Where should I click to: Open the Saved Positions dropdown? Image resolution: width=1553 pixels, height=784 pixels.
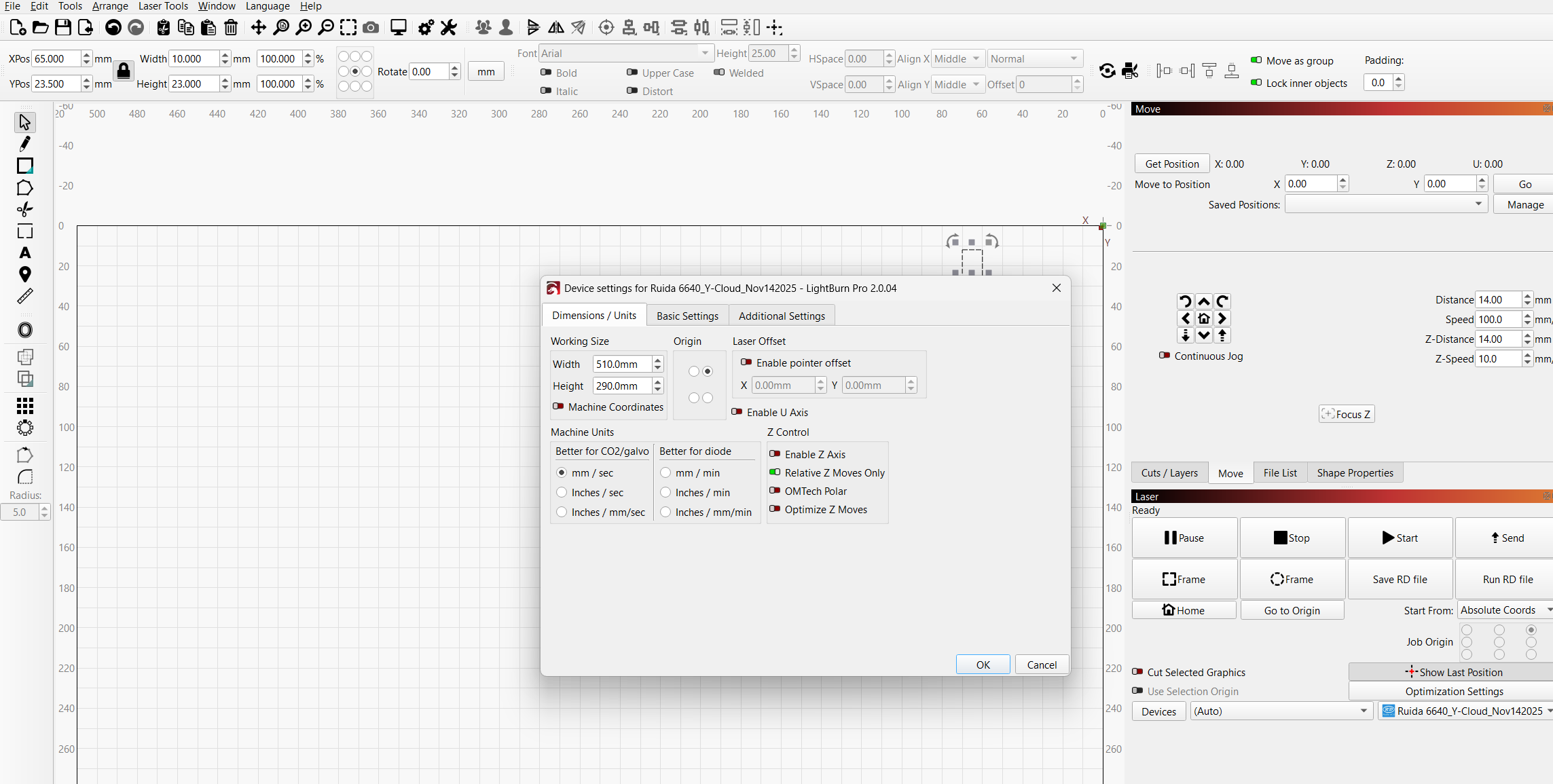pos(1385,204)
